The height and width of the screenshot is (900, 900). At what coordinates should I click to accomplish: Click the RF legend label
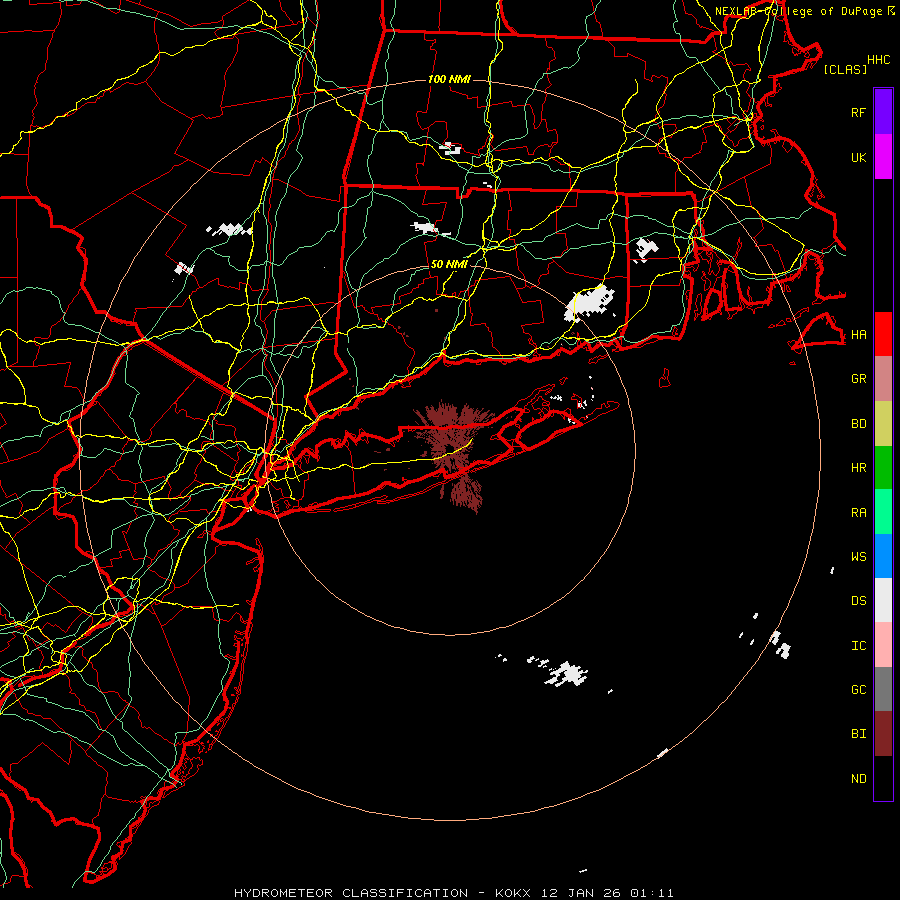tap(858, 112)
